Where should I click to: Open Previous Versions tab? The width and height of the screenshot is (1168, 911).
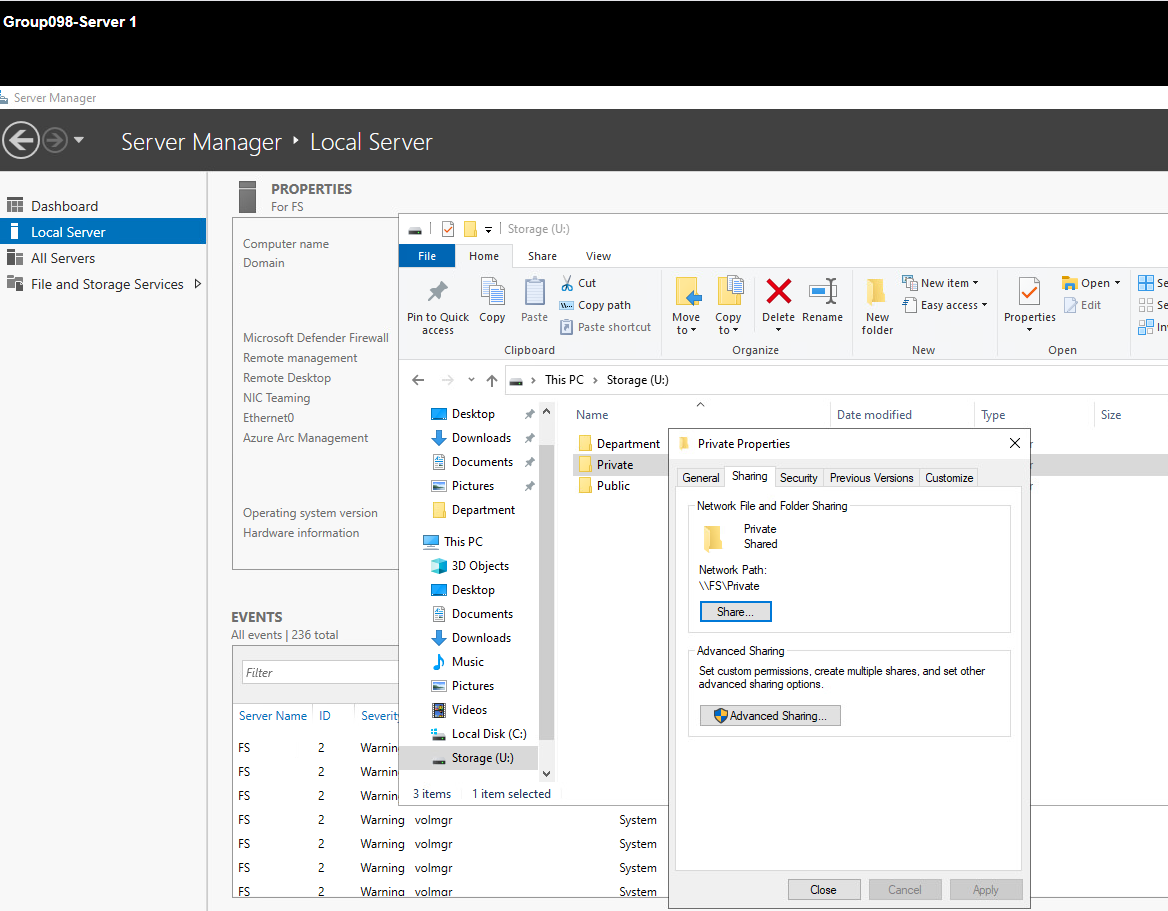[x=872, y=478]
